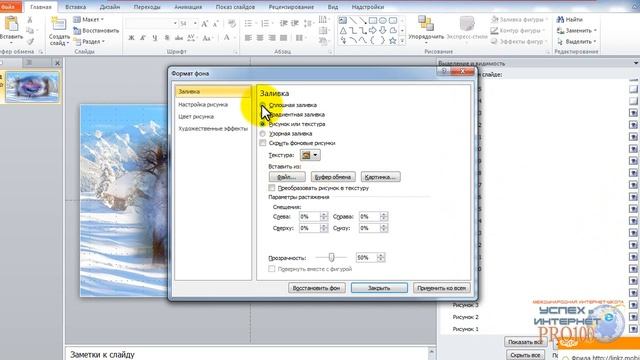
Task: Select Художественные эффекты in the dialog list
Action: [213, 129]
